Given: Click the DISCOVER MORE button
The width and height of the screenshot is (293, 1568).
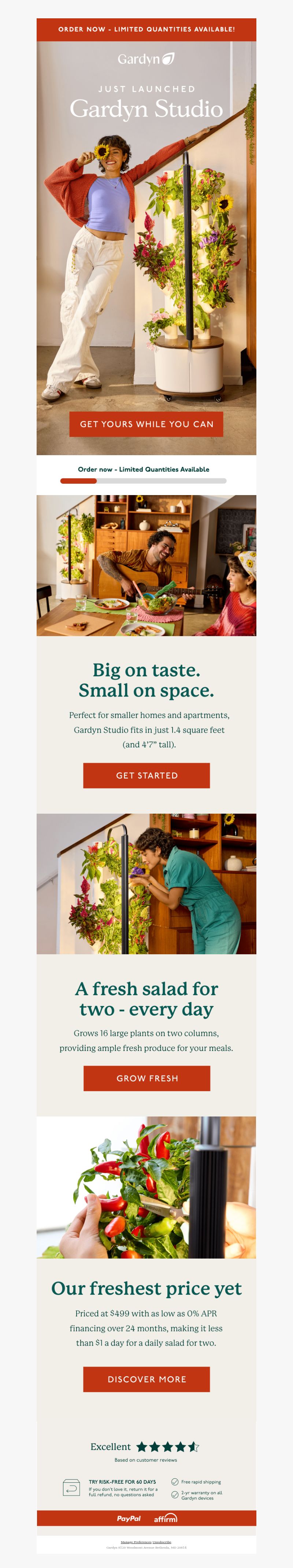Looking at the screenshot, I should (146, 1379).
